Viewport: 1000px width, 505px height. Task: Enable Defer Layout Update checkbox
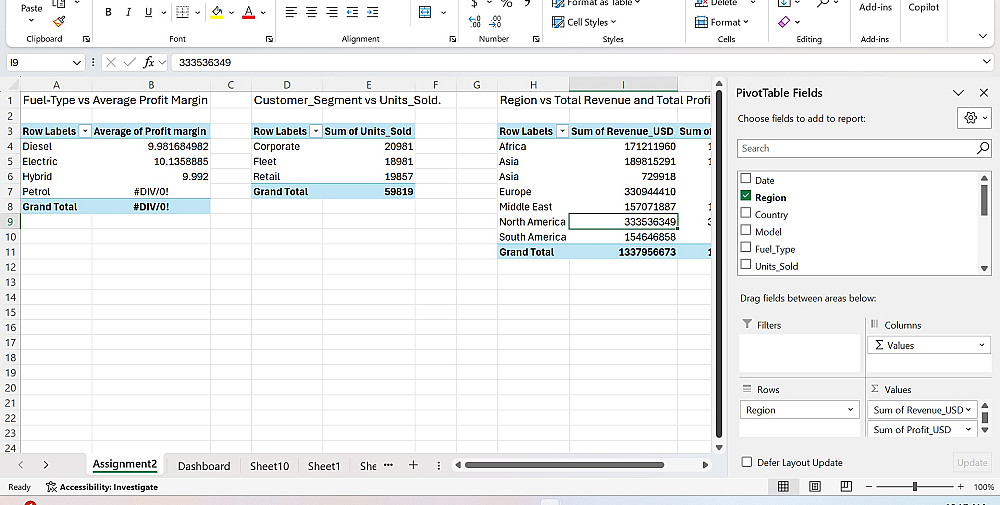pos(747,462)
